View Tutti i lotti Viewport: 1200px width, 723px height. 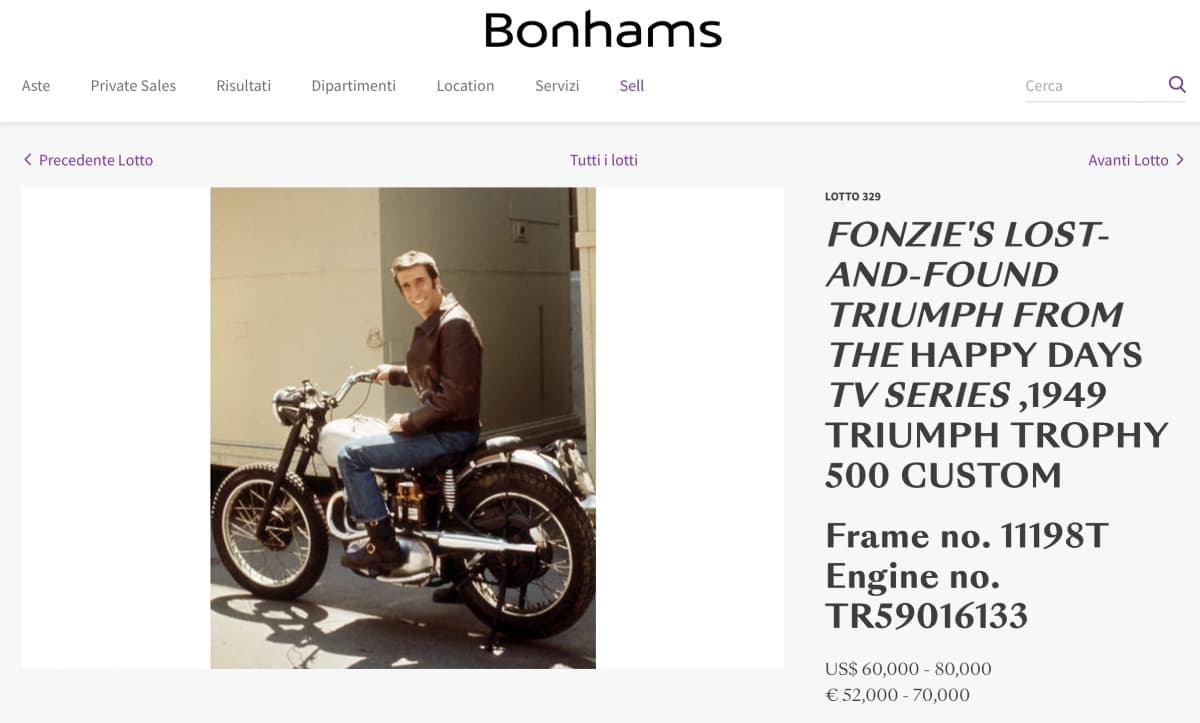604,160
